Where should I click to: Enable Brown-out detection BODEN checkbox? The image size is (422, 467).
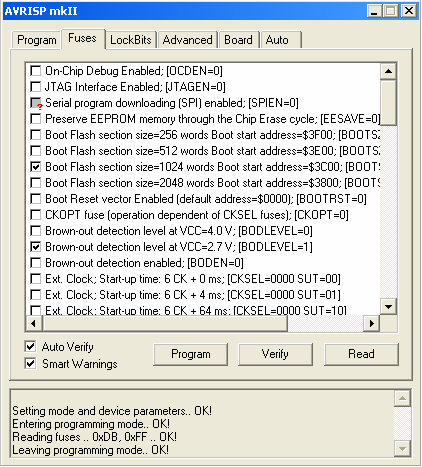[x=36, y=263]
